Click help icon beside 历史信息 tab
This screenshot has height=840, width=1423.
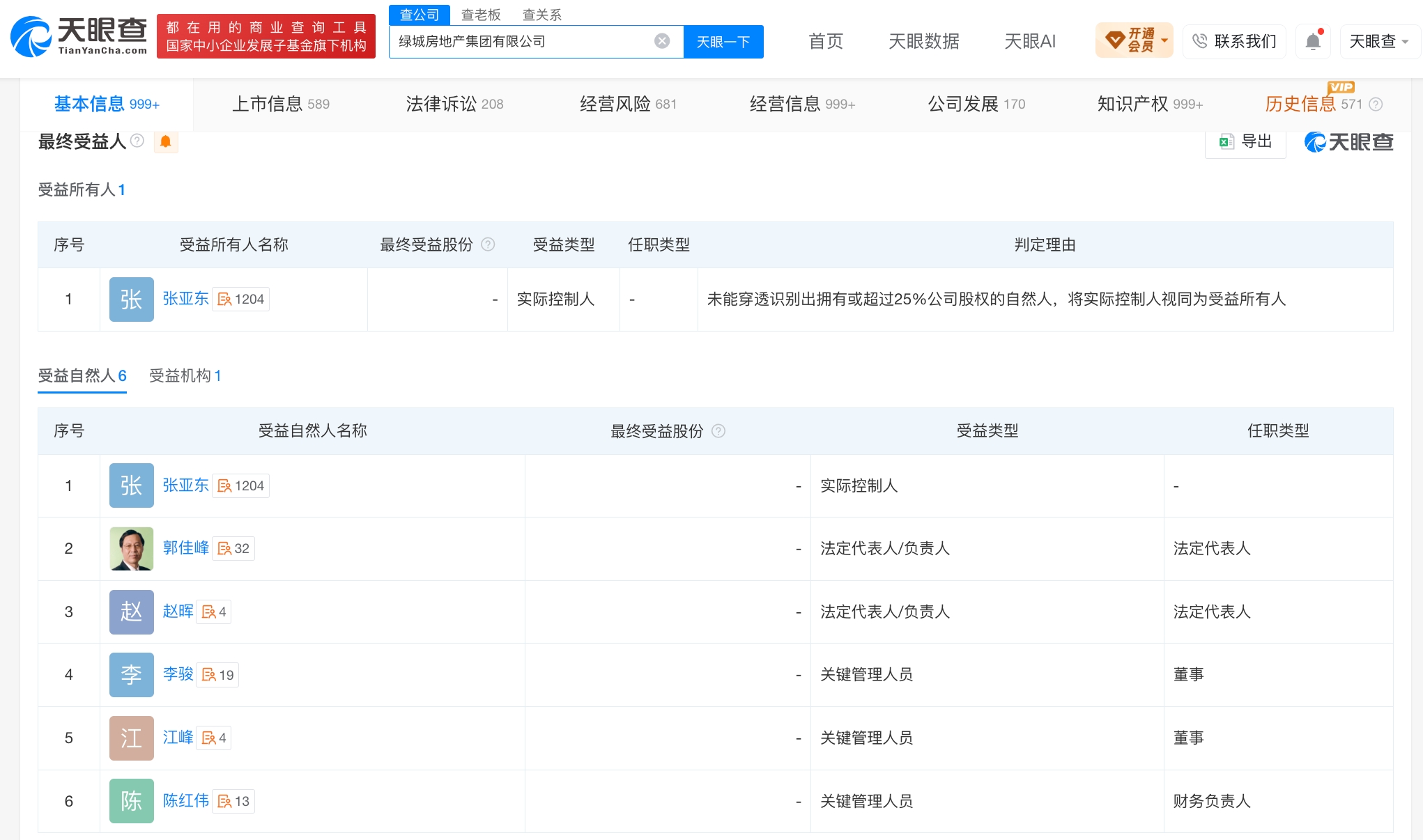[1376, 104]
